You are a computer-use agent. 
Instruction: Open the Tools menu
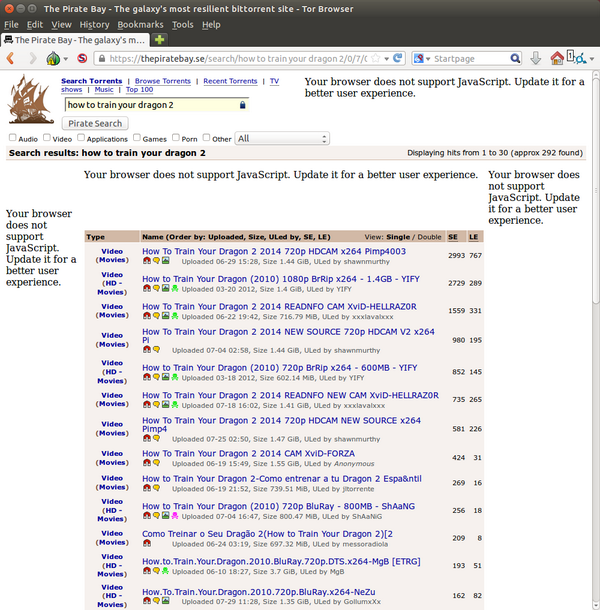point(183,25)
